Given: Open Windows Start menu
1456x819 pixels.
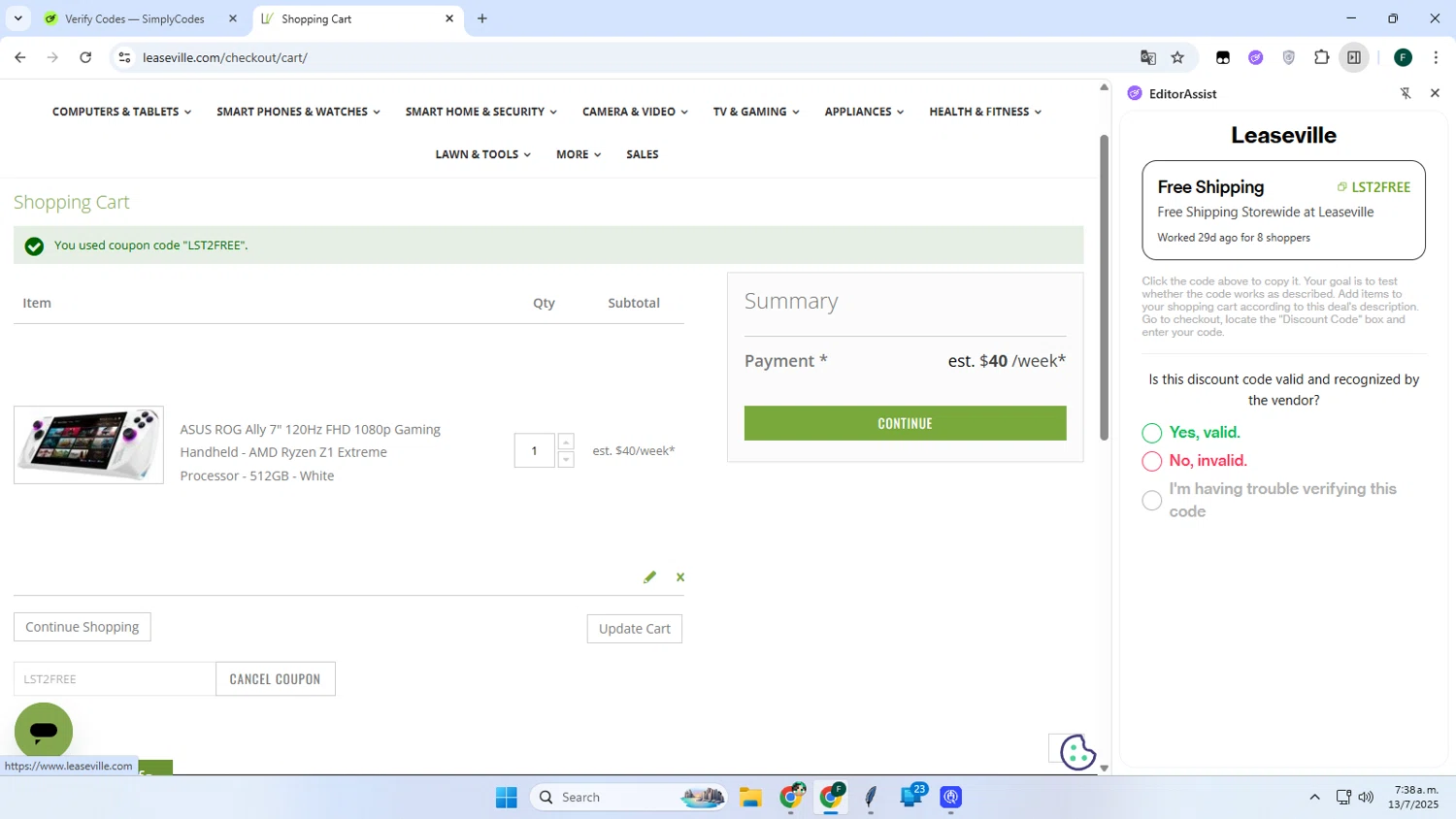Looking at the screenshot, I should pos(507,798).
